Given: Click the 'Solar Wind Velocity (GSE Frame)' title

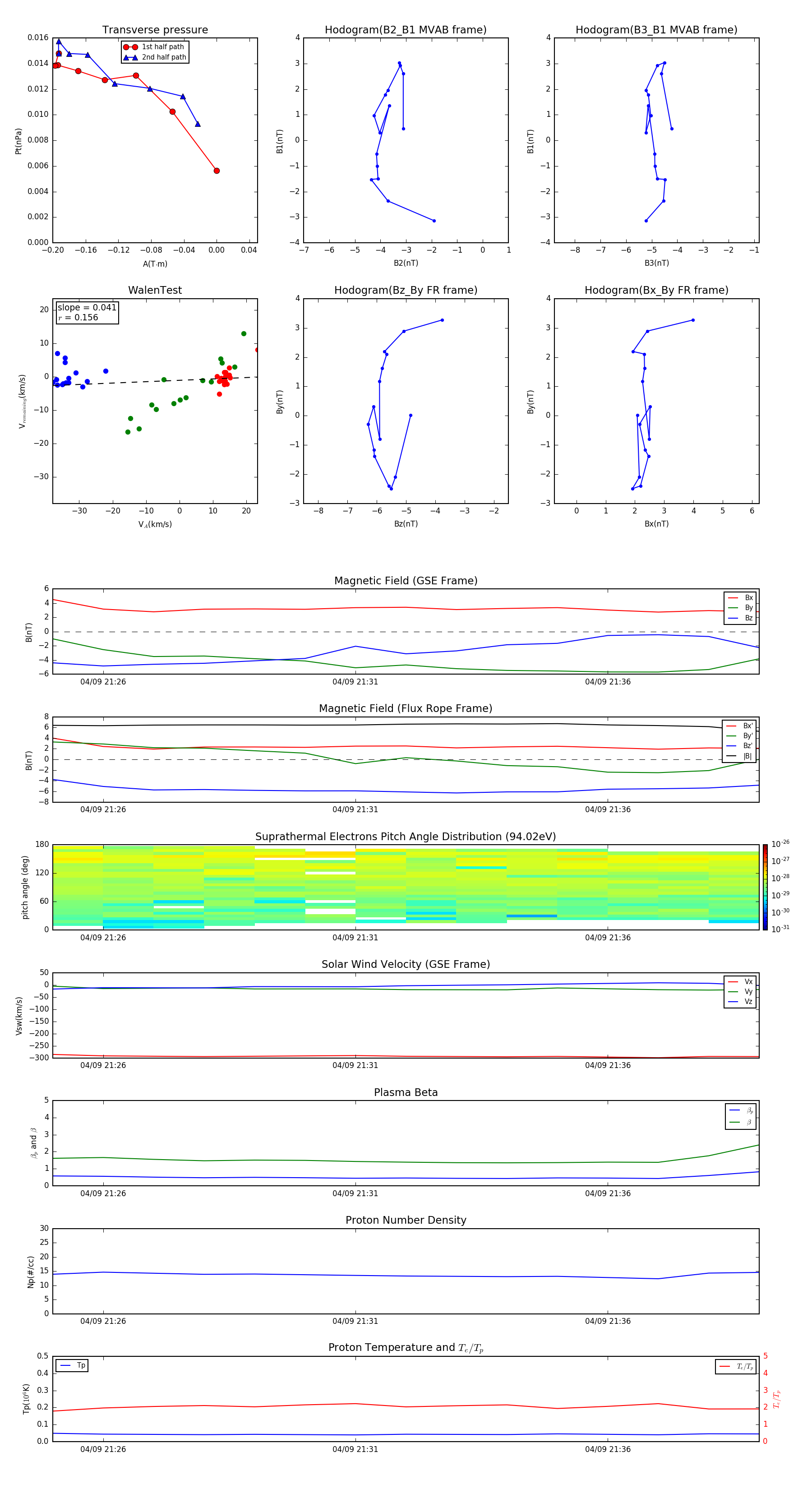Looking at the screenshot, I should (406, 965).
